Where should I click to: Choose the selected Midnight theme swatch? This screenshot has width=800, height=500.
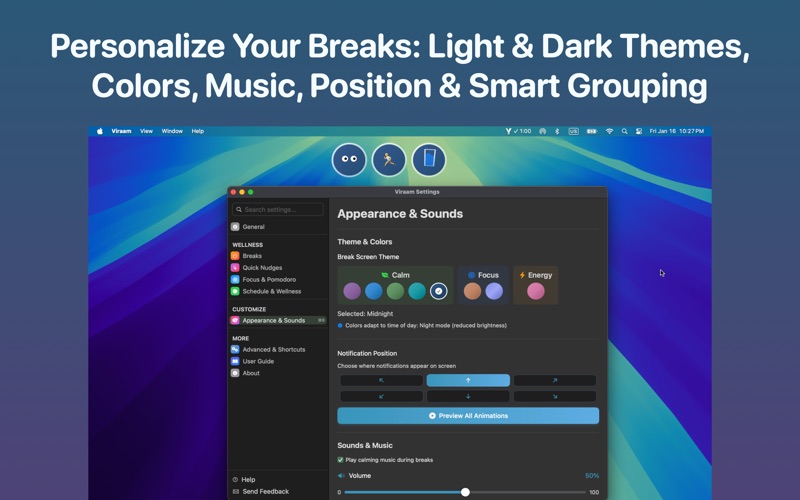tap(439, 291)
